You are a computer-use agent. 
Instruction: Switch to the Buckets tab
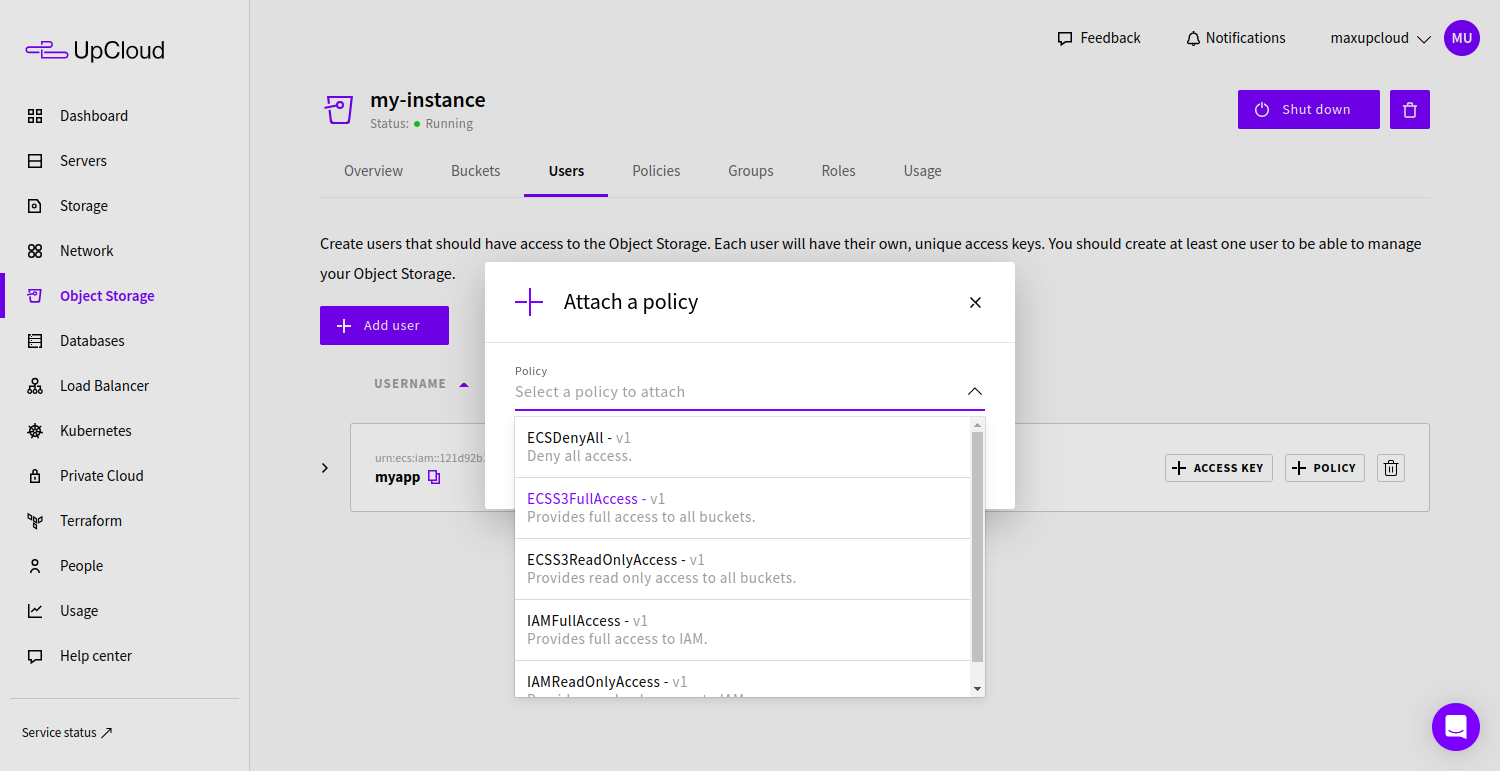coord(476,171)
